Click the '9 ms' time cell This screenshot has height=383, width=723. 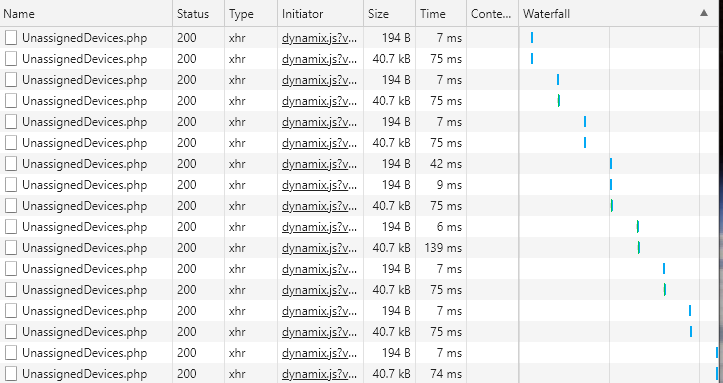point(449,185)
